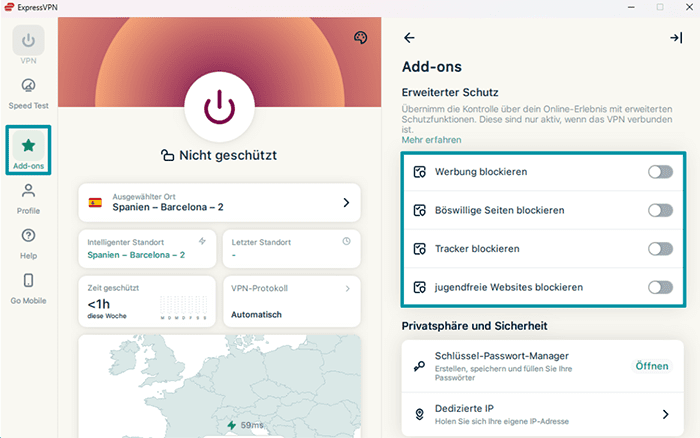Open Dedizierte IP chevron arrow

click(664, 414)
